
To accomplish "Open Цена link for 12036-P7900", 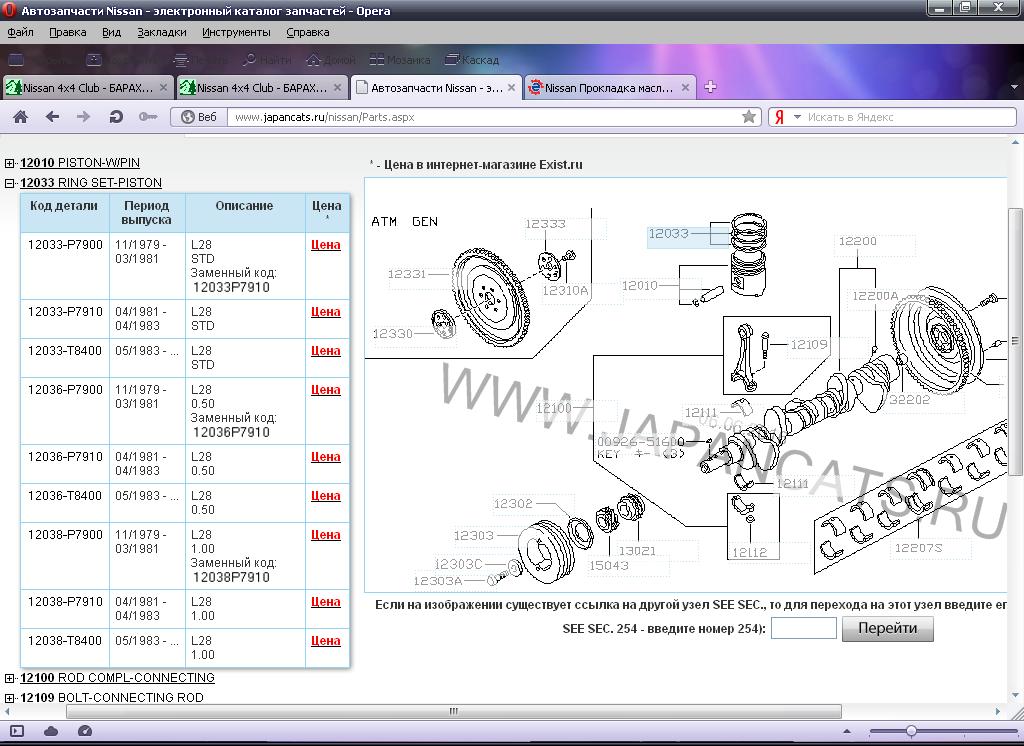I will coord(326,390).
